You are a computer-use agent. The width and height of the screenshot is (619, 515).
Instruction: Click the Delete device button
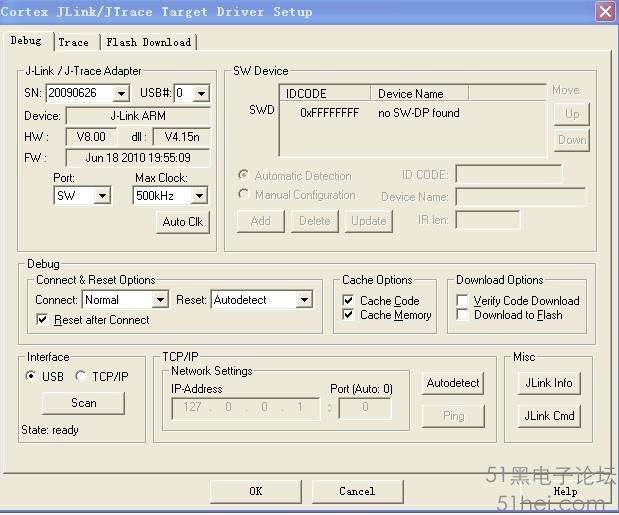point(315,221)
